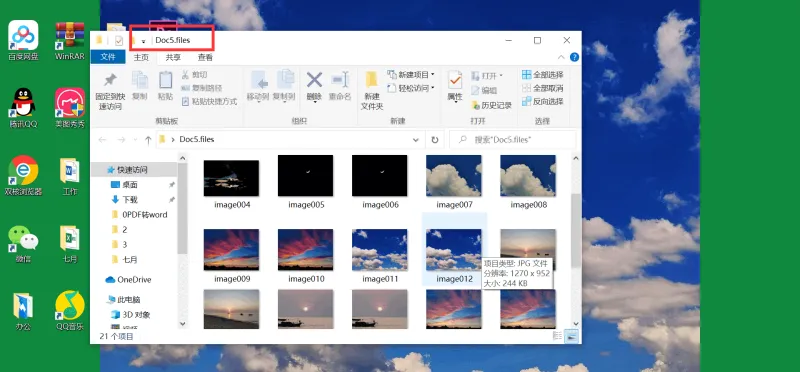Open 历史记录 history
800x372 pixels.
pyautogui.click(x=491, y=106)
